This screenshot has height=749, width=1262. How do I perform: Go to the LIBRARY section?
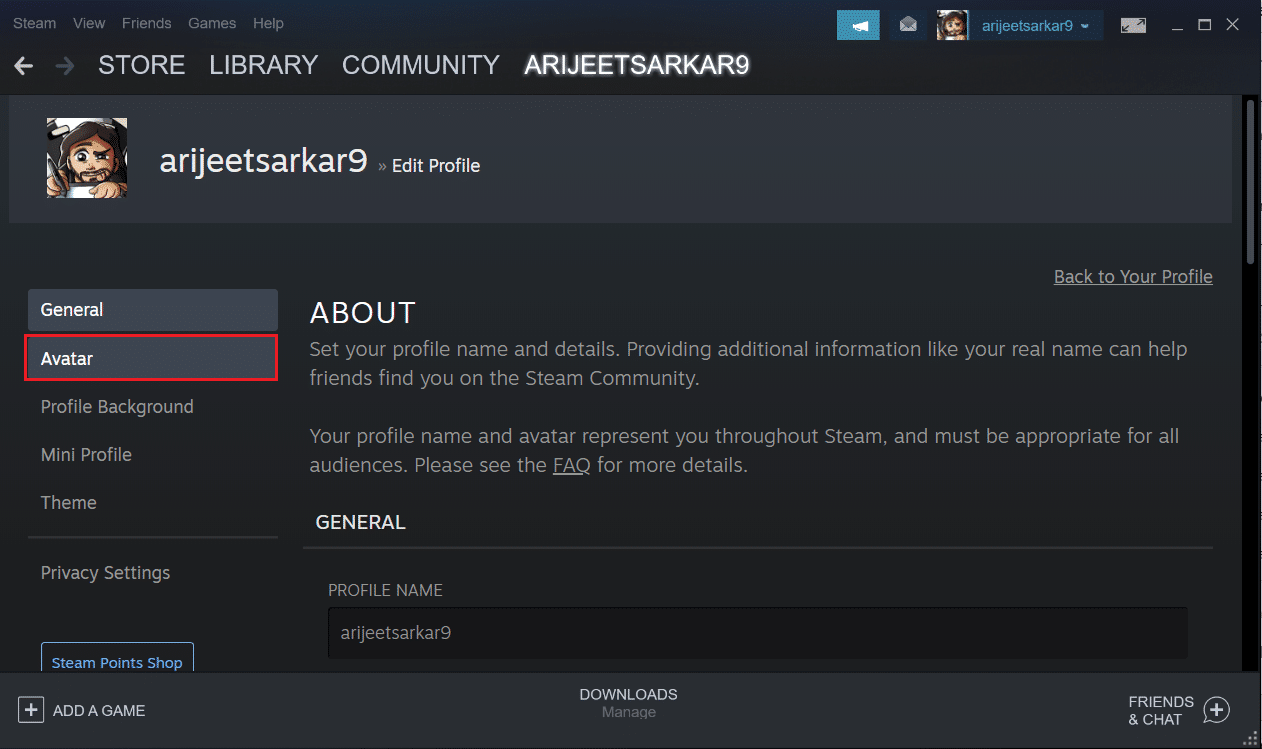(x=263, y=66)
